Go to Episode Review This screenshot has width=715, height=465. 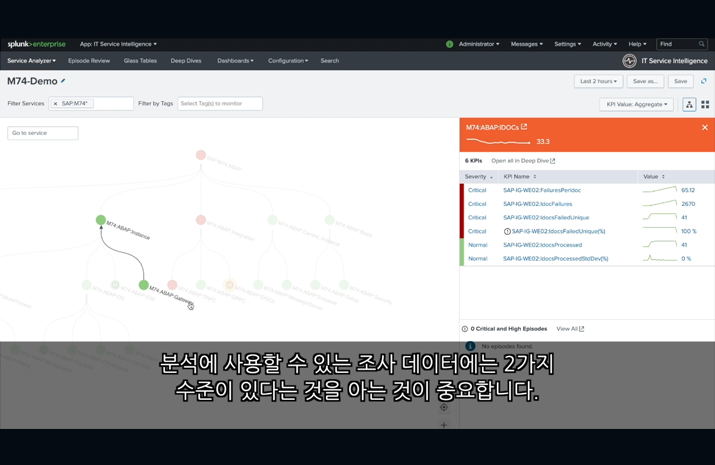click(x=89, y=61)
